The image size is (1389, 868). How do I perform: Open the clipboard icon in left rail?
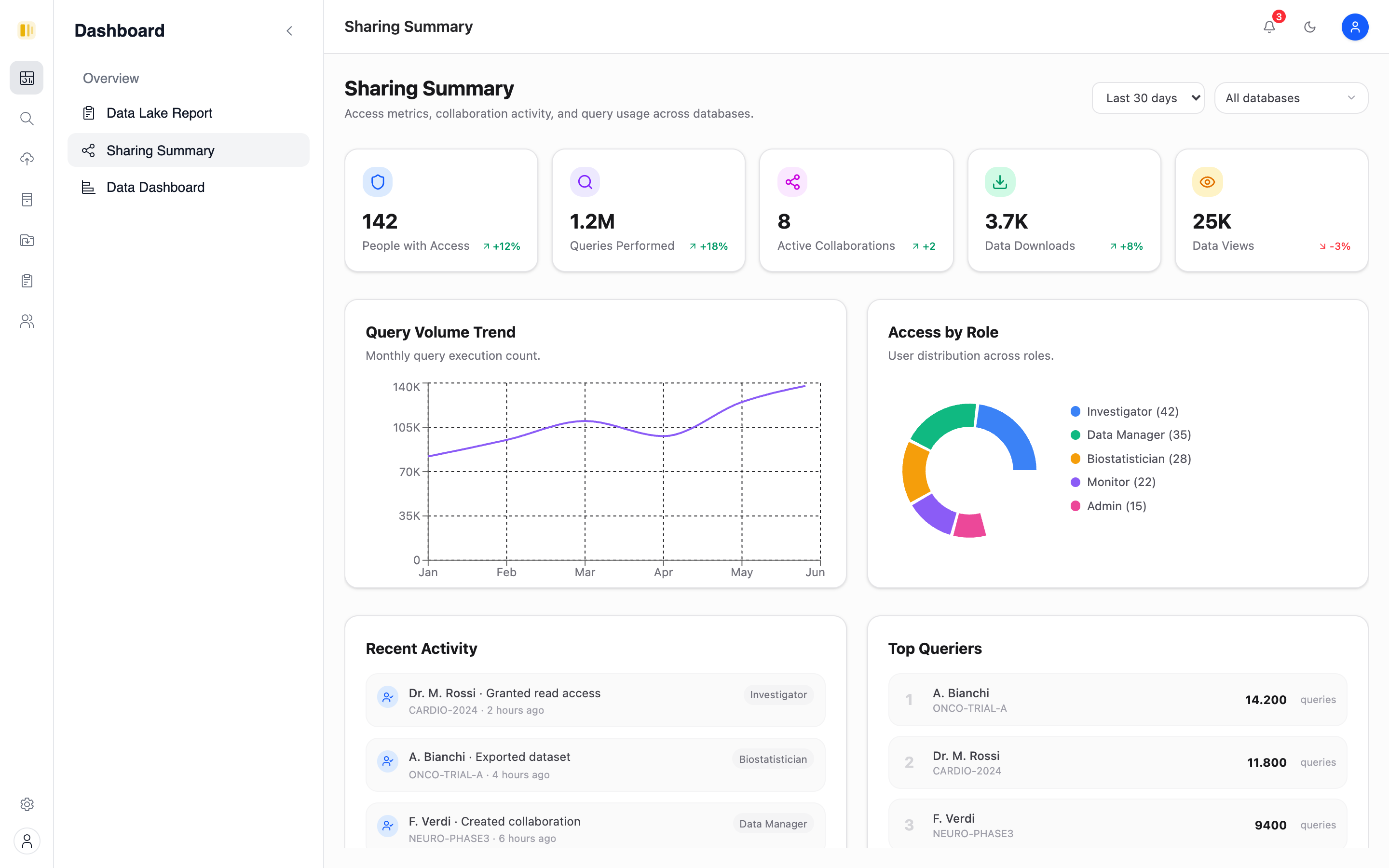tap(27, 281)
